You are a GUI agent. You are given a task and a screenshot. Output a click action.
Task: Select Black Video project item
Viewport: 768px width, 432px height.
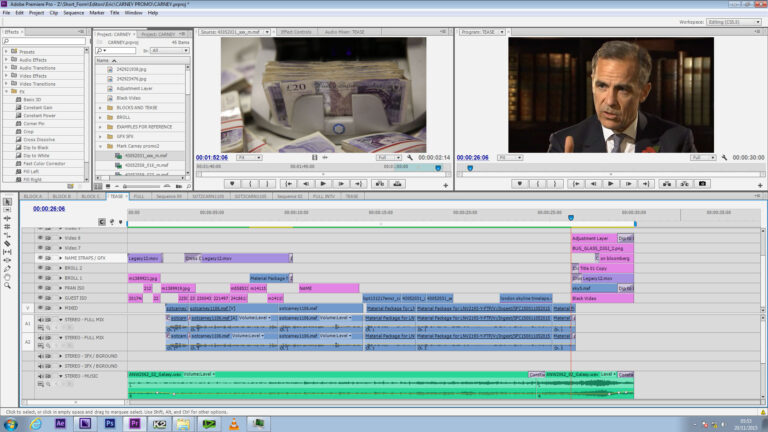128,98
